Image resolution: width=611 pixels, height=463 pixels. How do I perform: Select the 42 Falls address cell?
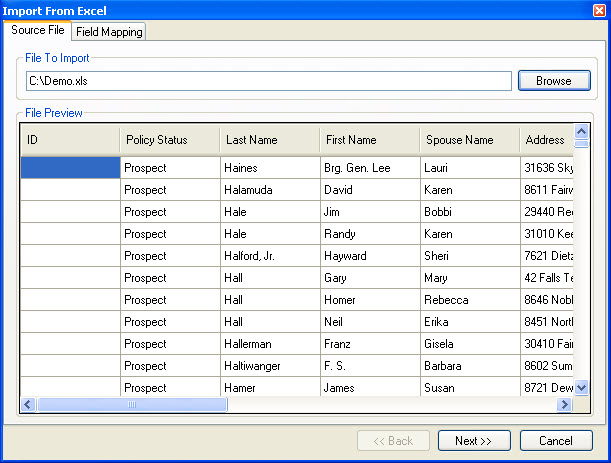pos(547,278)
